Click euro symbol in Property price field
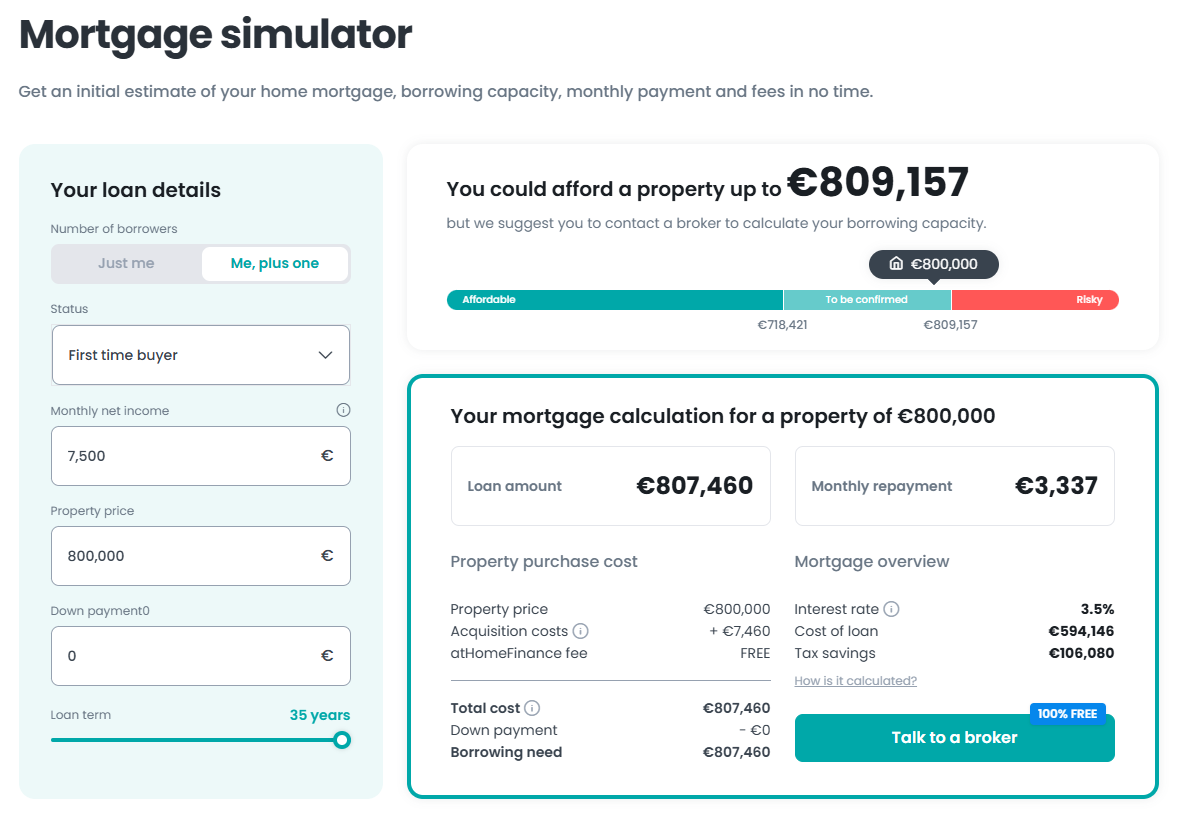Viewport: 1180px width, 834px height. pyautogui.click(x=327, y=556)
